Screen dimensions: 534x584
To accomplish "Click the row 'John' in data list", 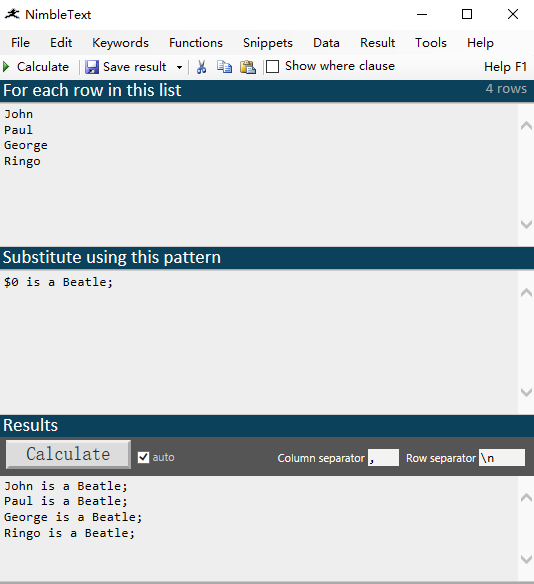I will click(19, 114).
